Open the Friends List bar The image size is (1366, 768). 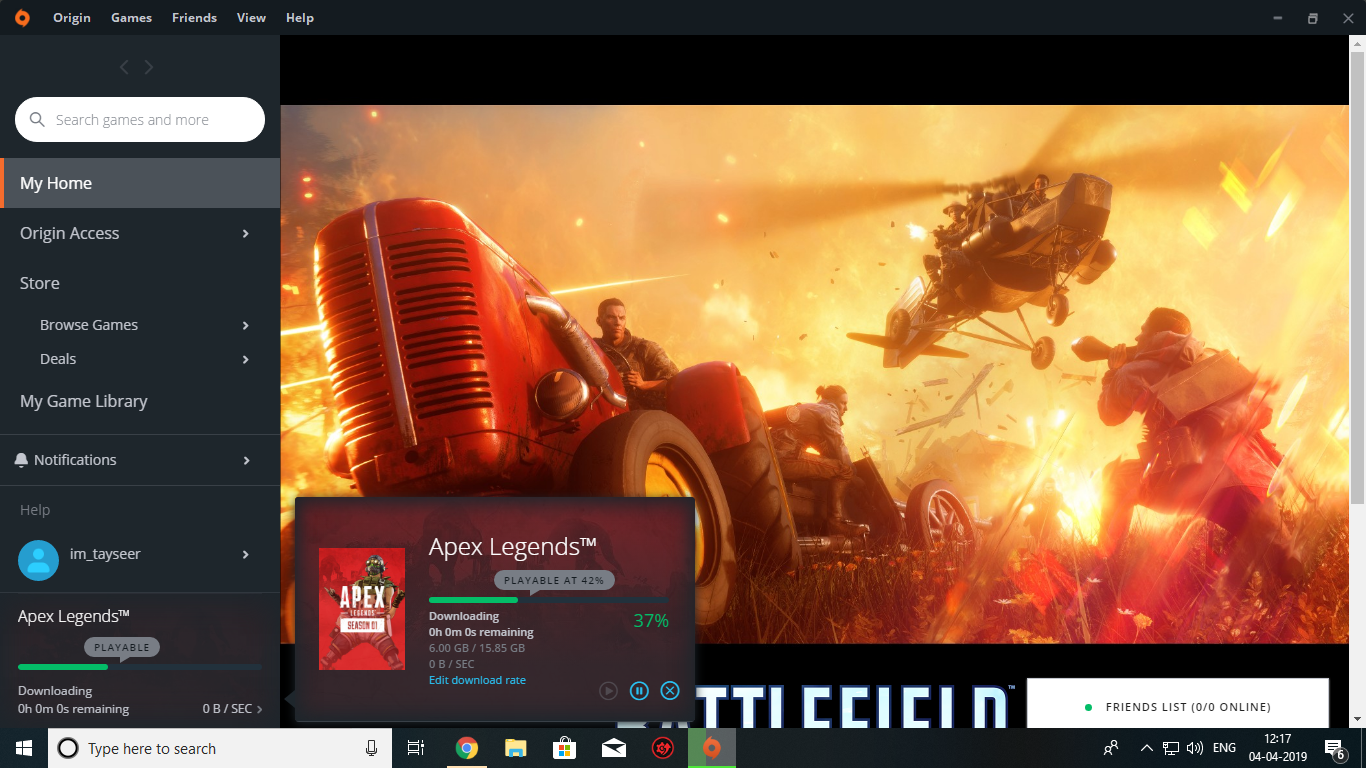point(1178,706)
